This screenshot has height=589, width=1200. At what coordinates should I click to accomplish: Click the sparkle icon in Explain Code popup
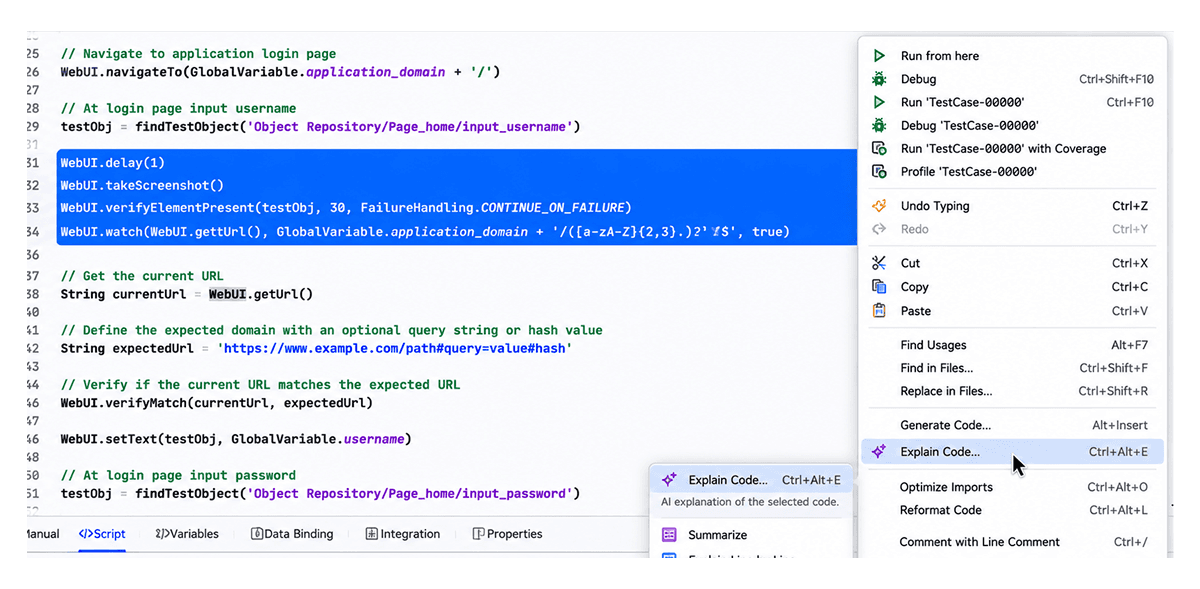click(670, 480)
